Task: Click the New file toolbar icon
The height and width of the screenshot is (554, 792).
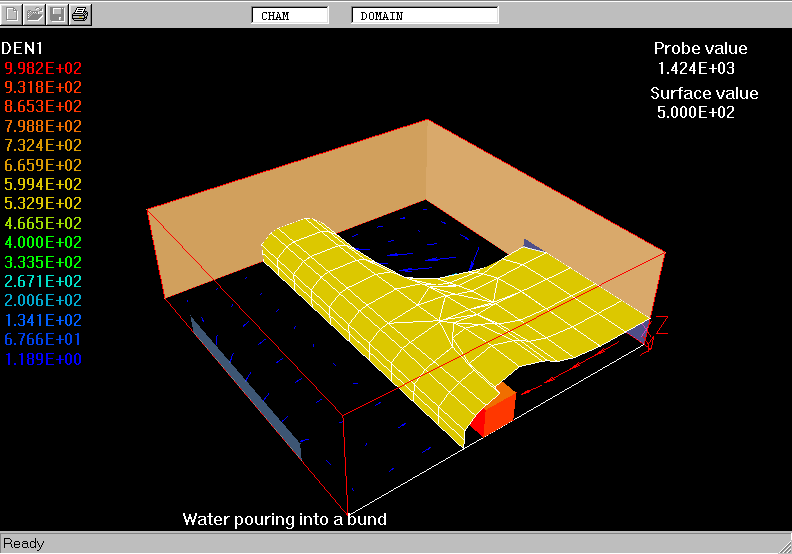Action: pos(13,14)
